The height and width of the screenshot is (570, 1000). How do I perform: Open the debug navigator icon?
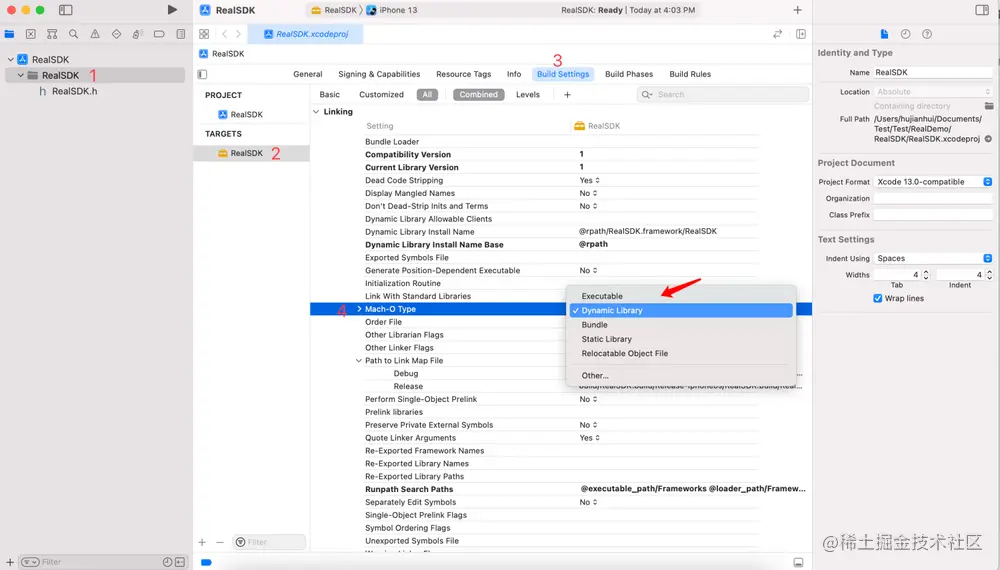(x=138, y=34)
